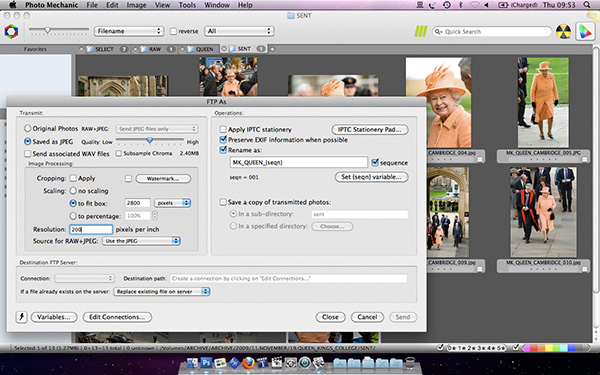
Task: Select Saved as JPEG radio button
Action: [x=28, y=141]
